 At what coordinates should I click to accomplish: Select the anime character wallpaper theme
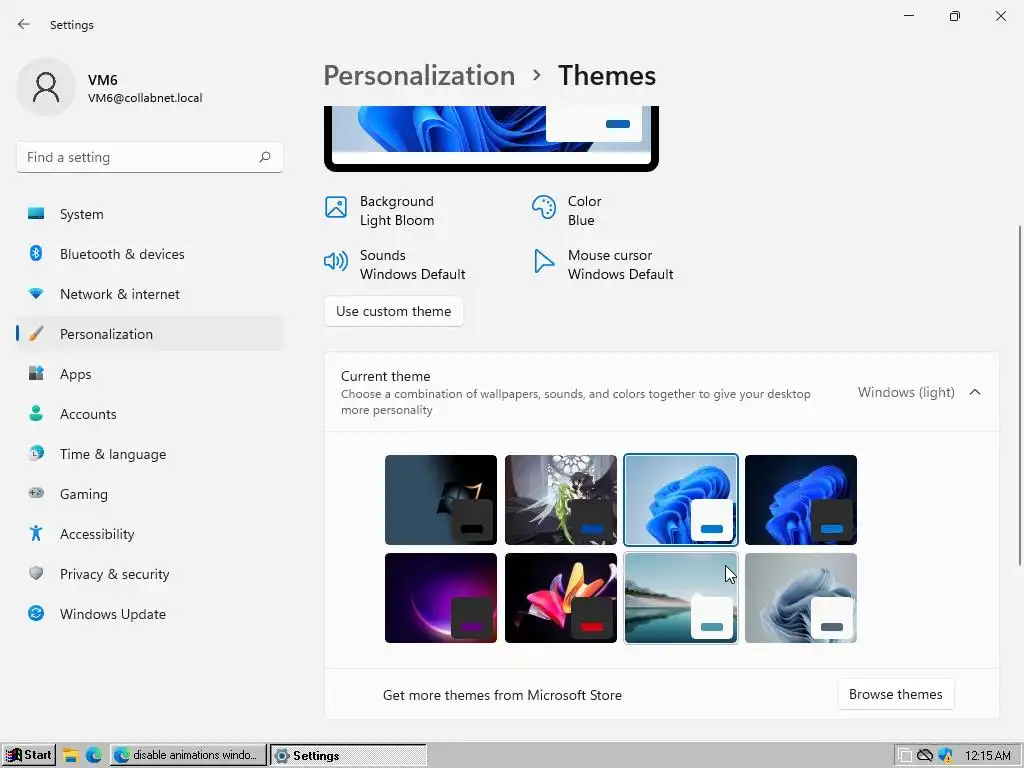(560, 500)
